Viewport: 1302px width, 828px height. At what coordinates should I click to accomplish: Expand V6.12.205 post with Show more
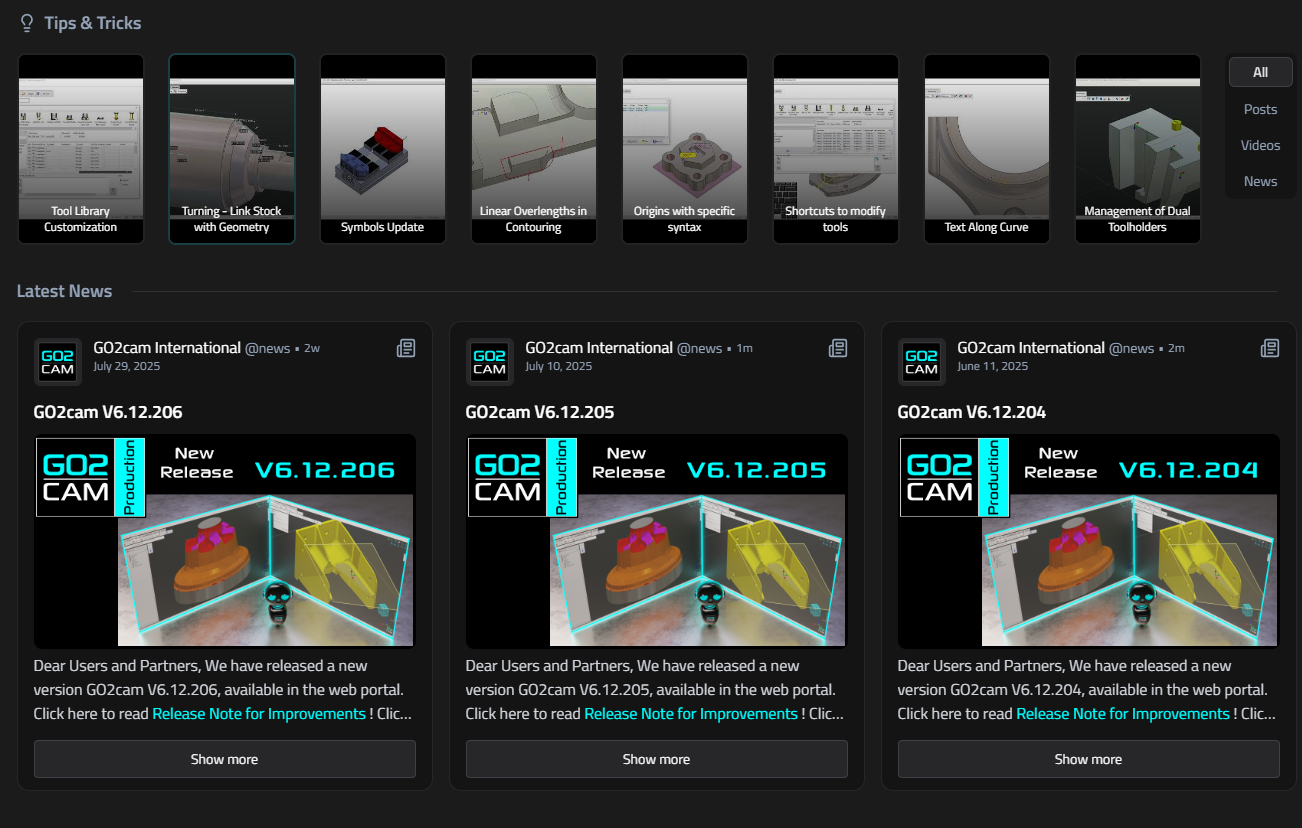coord(657,759)
